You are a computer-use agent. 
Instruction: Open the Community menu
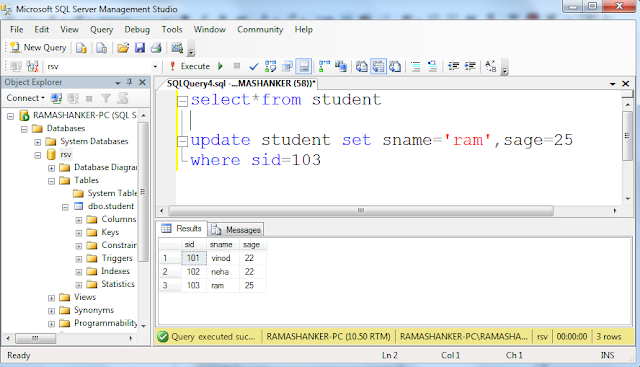[260, 29]
